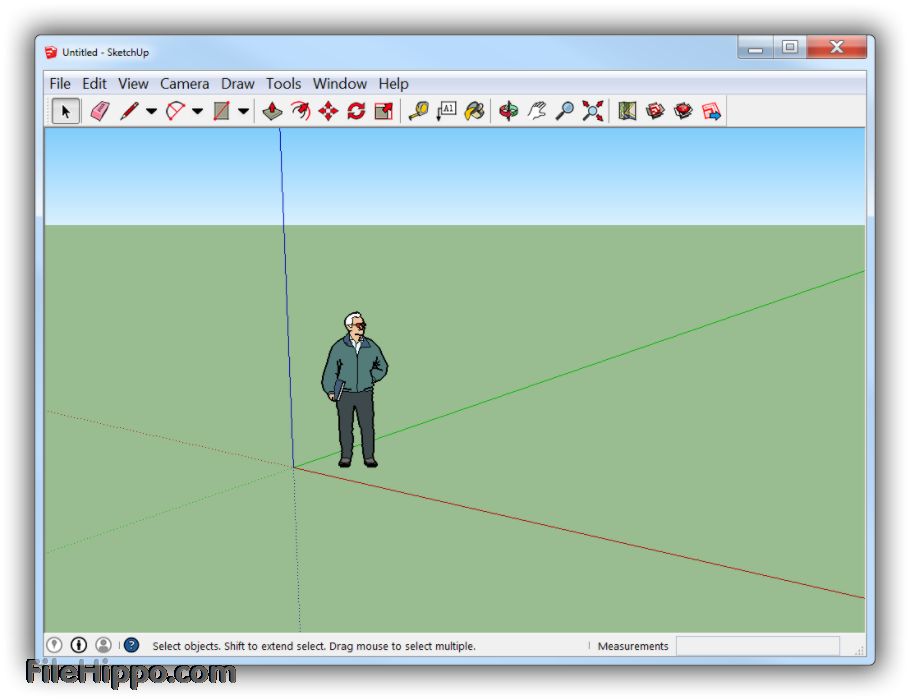The image size is (910, 700).
Task: Select the arrow Select tool
Action: [66, 111]
